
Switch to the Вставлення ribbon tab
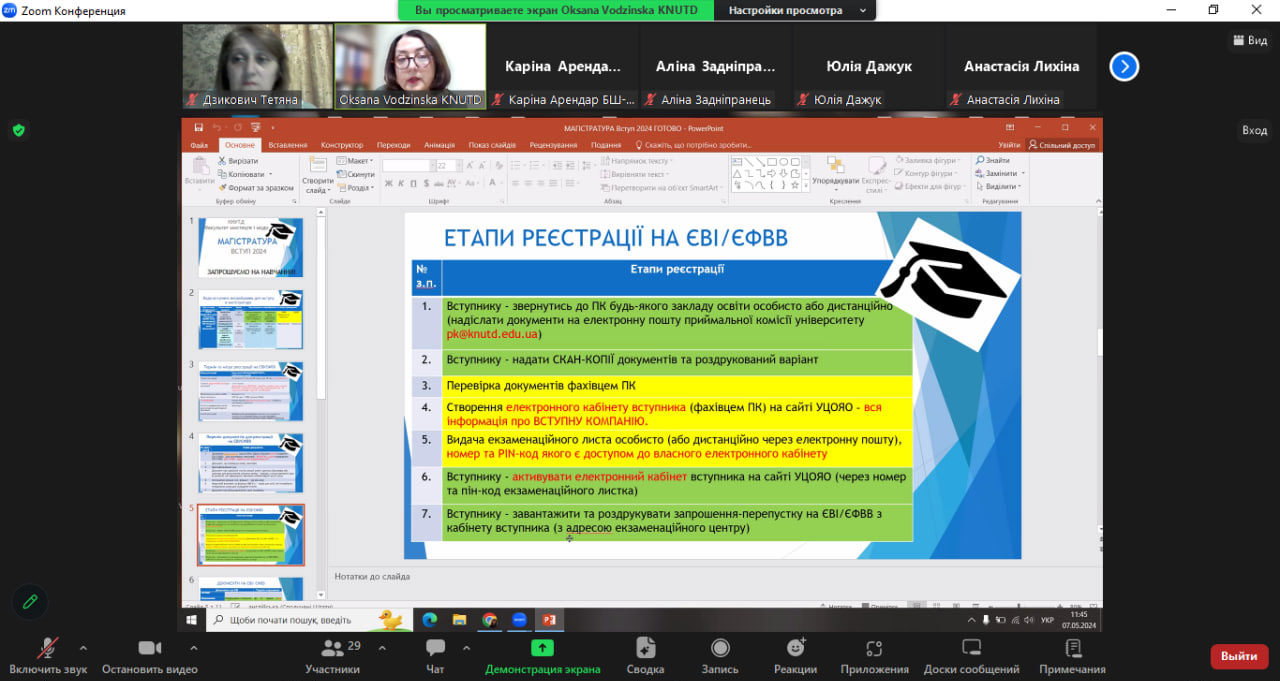(288, 145)
